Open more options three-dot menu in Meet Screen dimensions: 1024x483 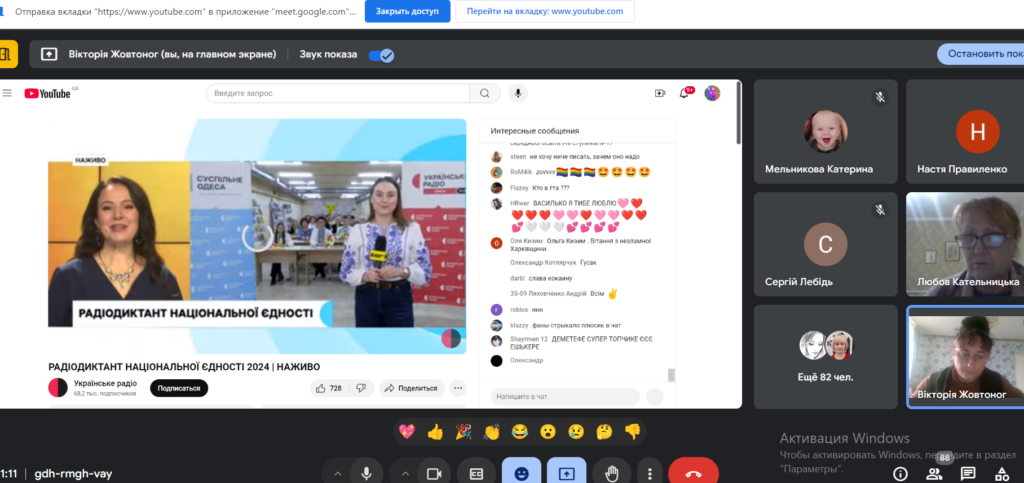click(x=650, y=473)
